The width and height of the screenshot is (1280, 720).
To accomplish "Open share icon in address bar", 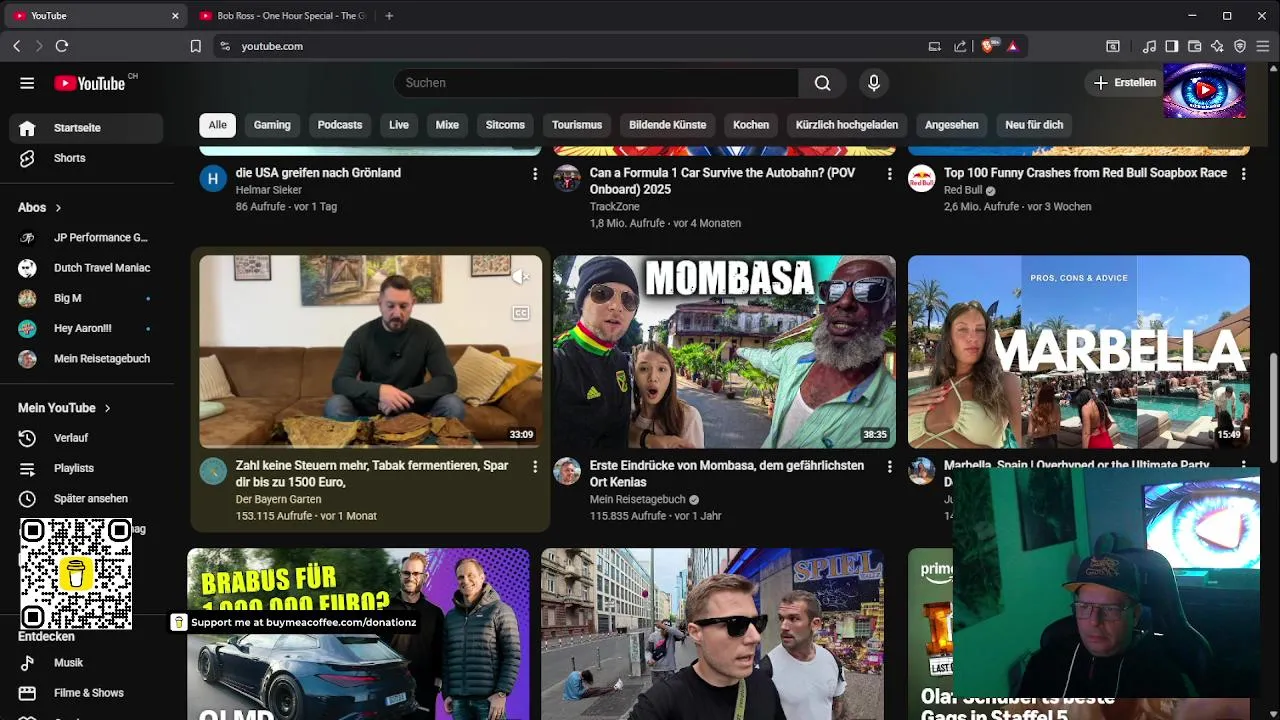I will tap(960, 46).
